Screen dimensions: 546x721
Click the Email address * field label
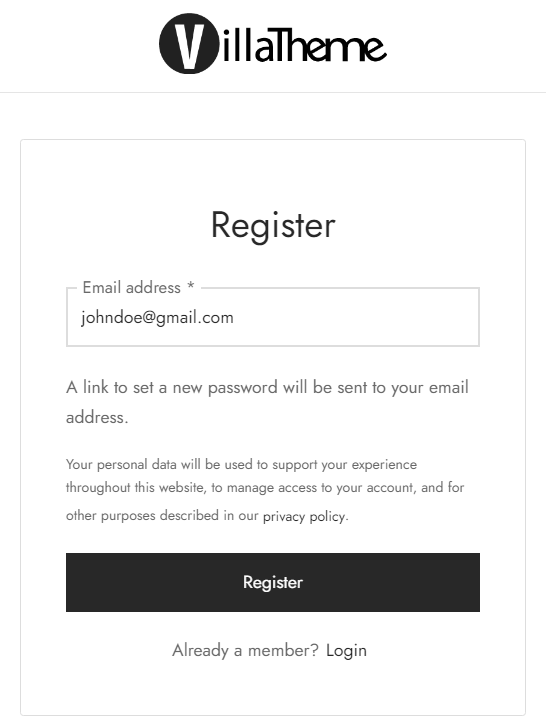pyautogui.click(x=138, y=287)
